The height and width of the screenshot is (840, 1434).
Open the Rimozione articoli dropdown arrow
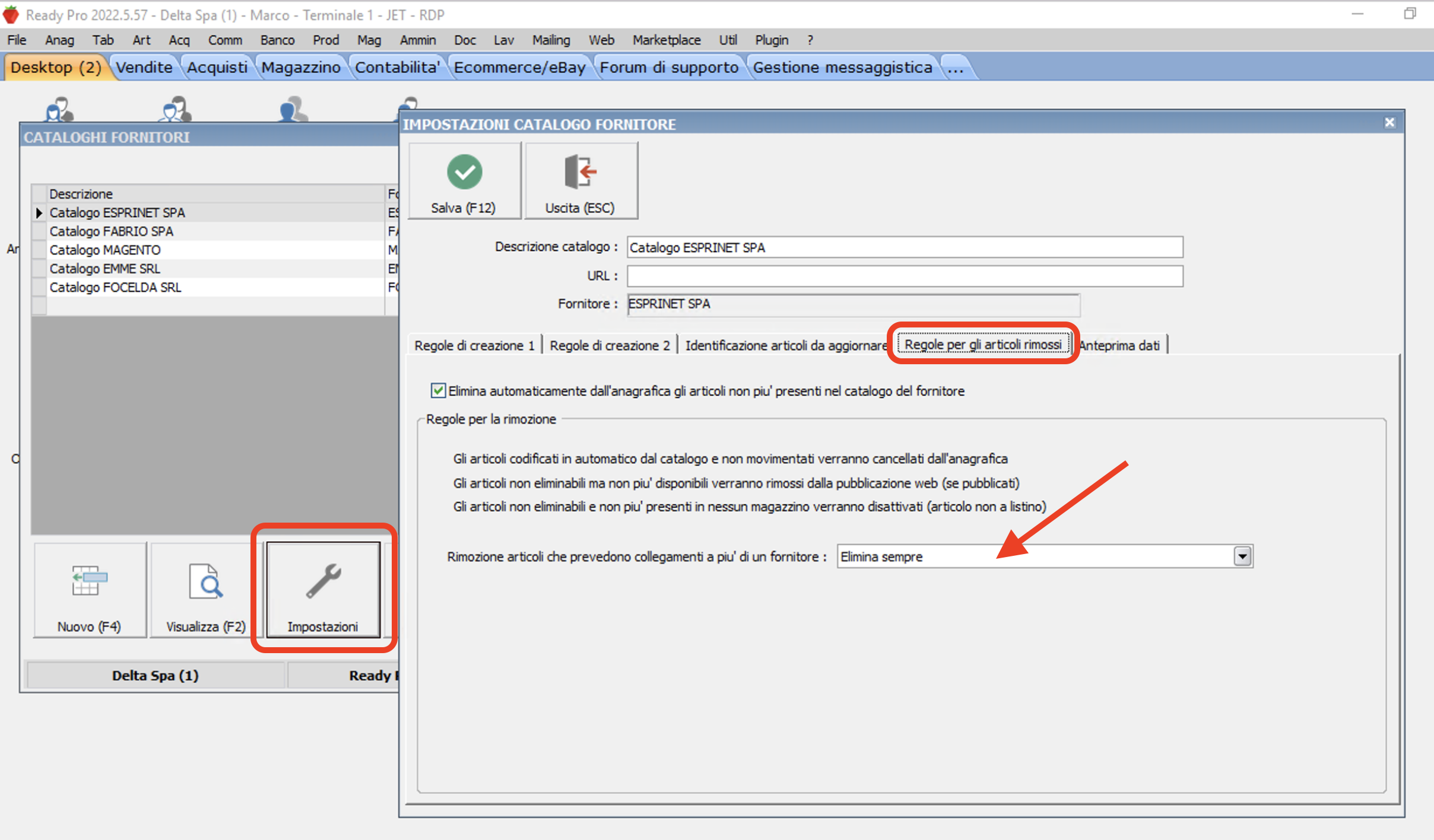(1242, 556)
